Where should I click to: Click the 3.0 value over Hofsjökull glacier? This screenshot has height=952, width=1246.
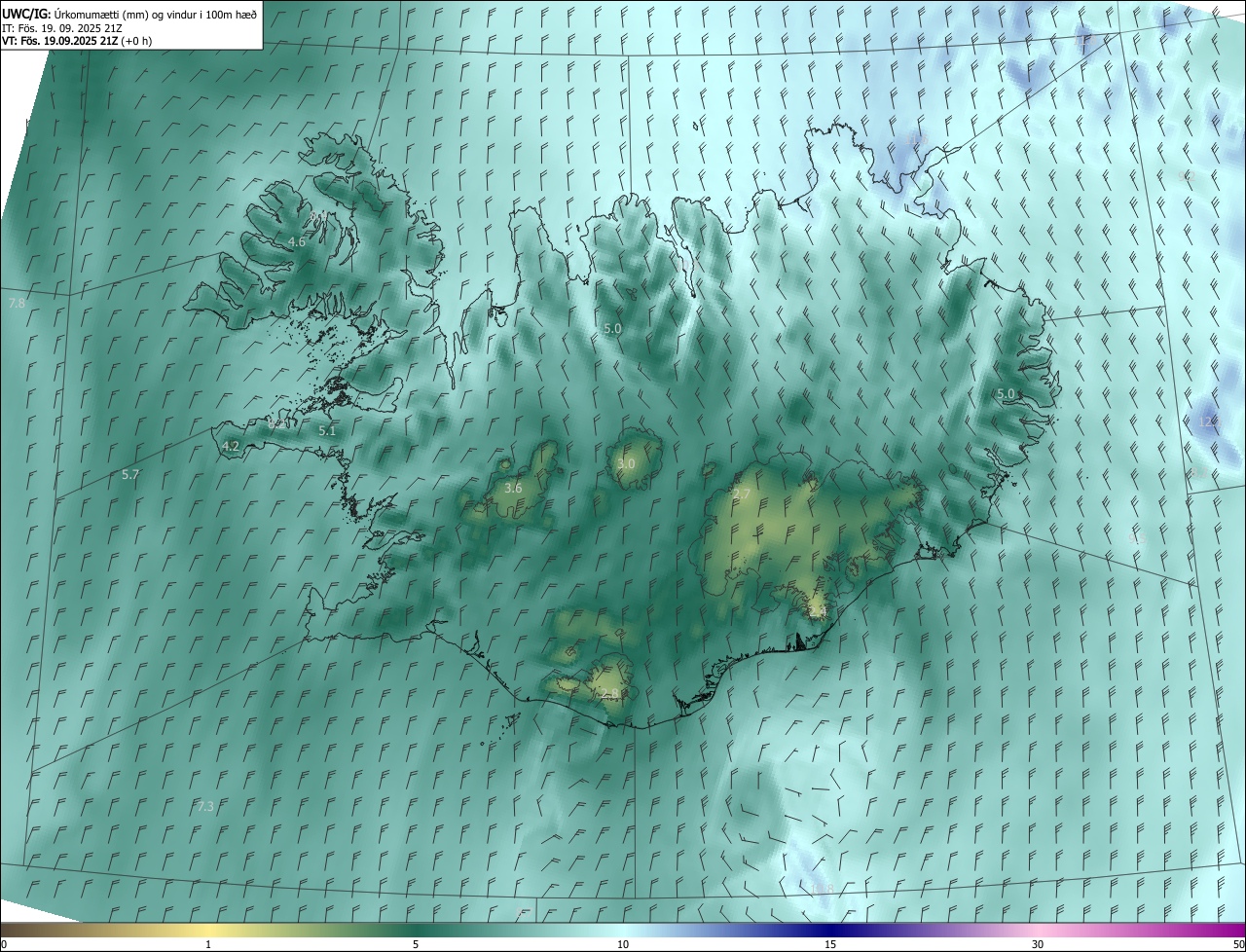point(626,463)
